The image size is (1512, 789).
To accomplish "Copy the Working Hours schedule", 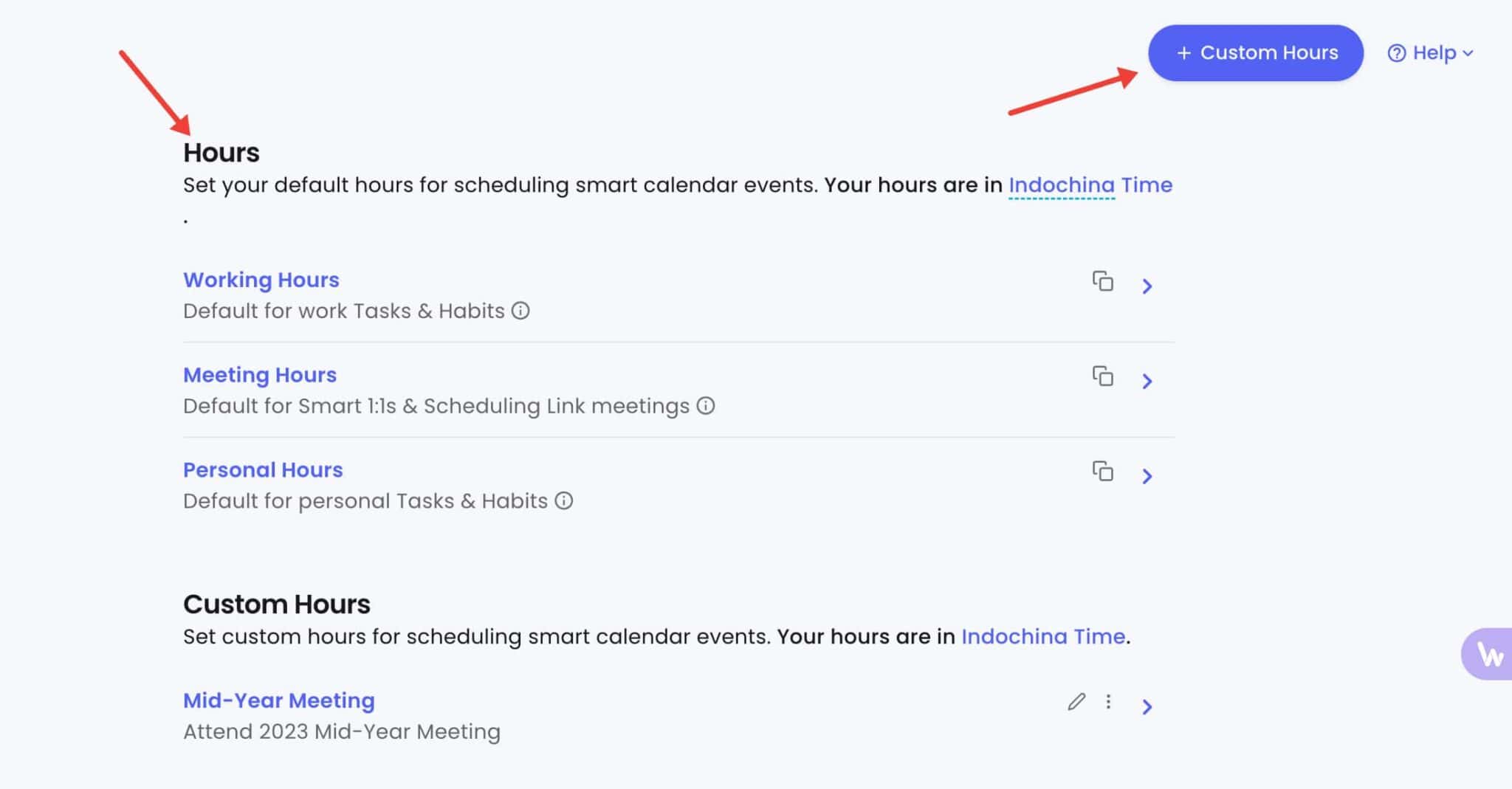I will pyautogui.click(x=1102, y=281).
